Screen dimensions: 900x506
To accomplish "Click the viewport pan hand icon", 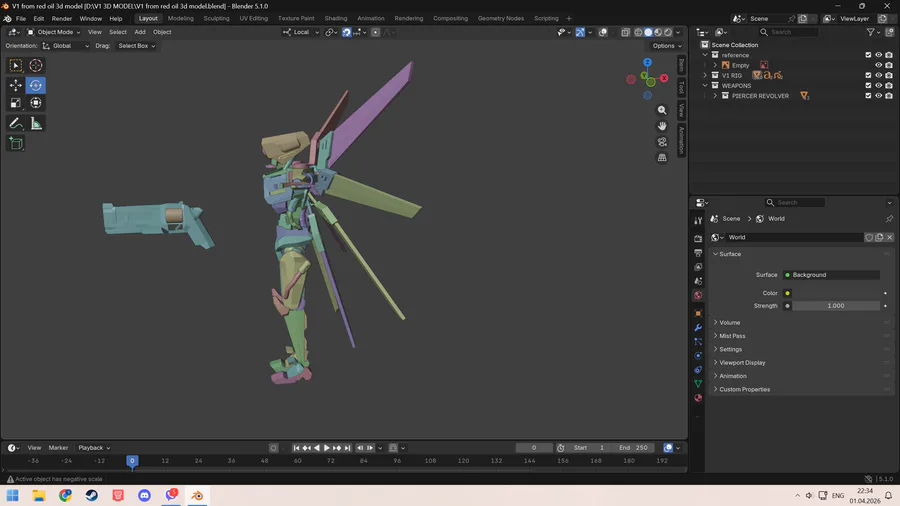I will (x=662, y=126).
